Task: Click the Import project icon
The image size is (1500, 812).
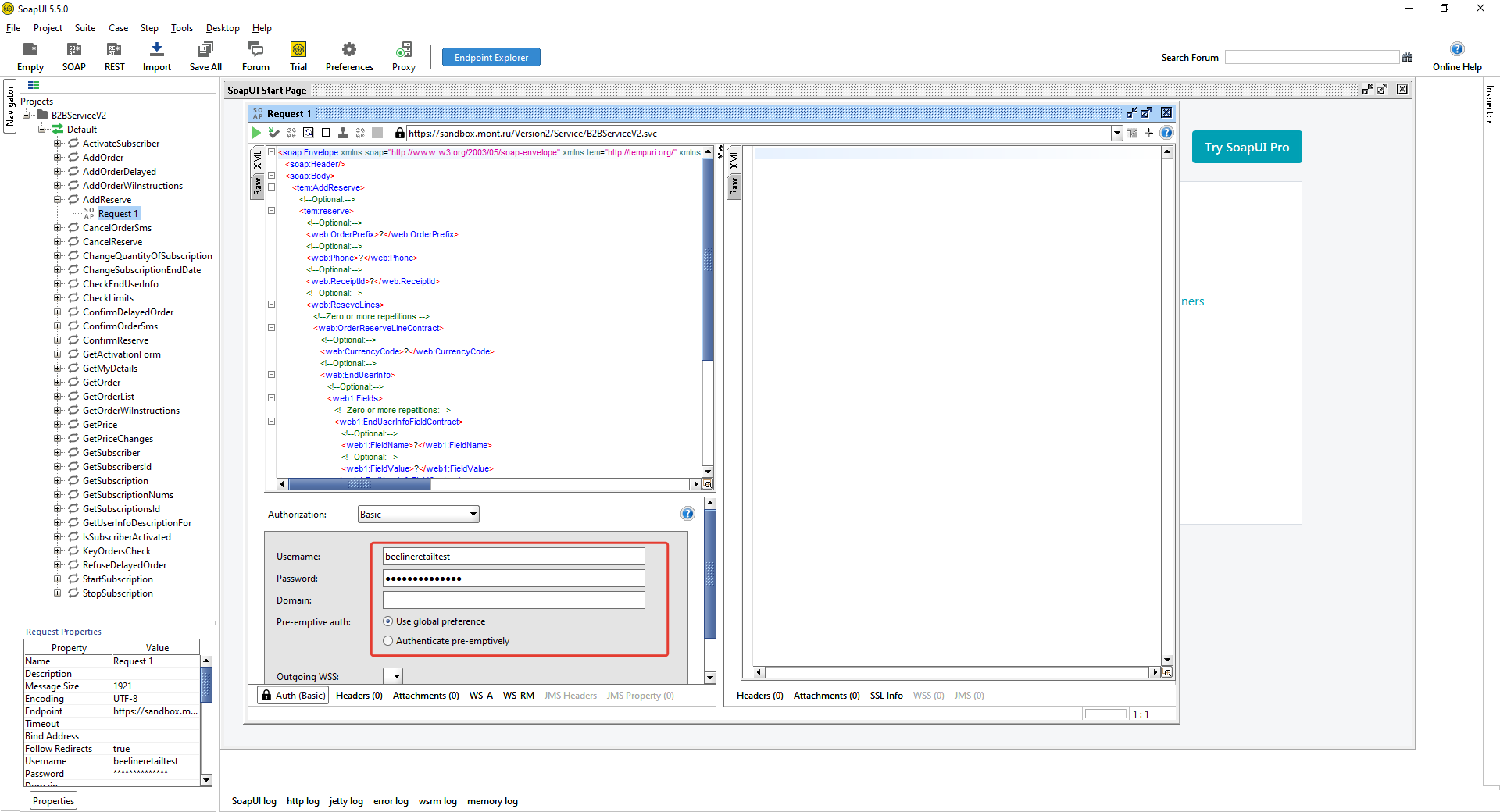Action: point(156,50)
